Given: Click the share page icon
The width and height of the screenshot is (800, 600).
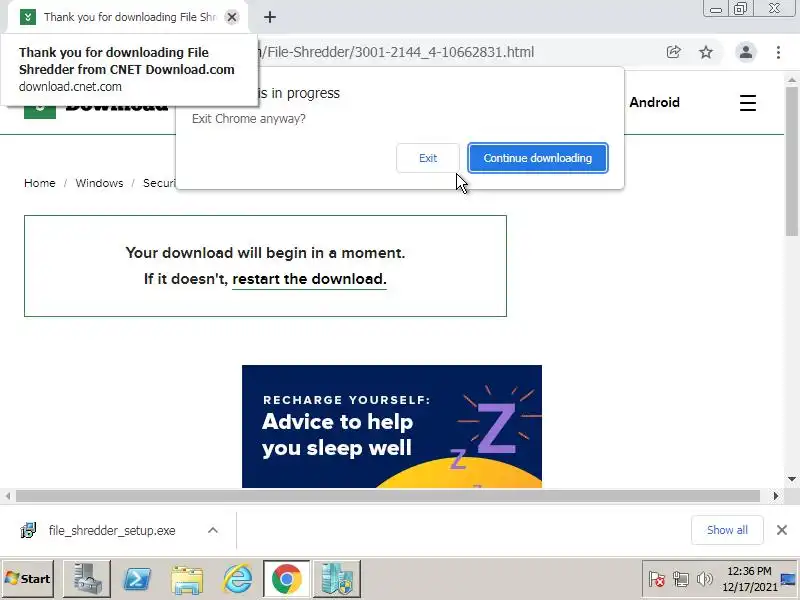Looking at the screenshot, I should (x=673, y=52).
